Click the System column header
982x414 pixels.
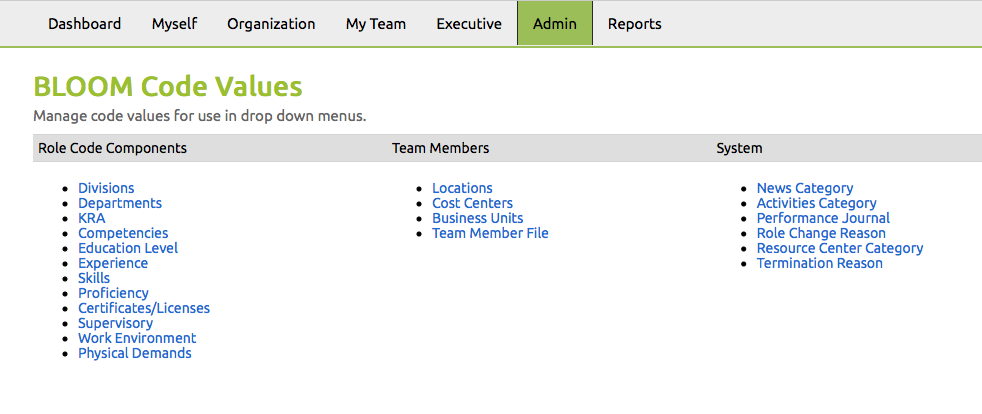[739, 148]
